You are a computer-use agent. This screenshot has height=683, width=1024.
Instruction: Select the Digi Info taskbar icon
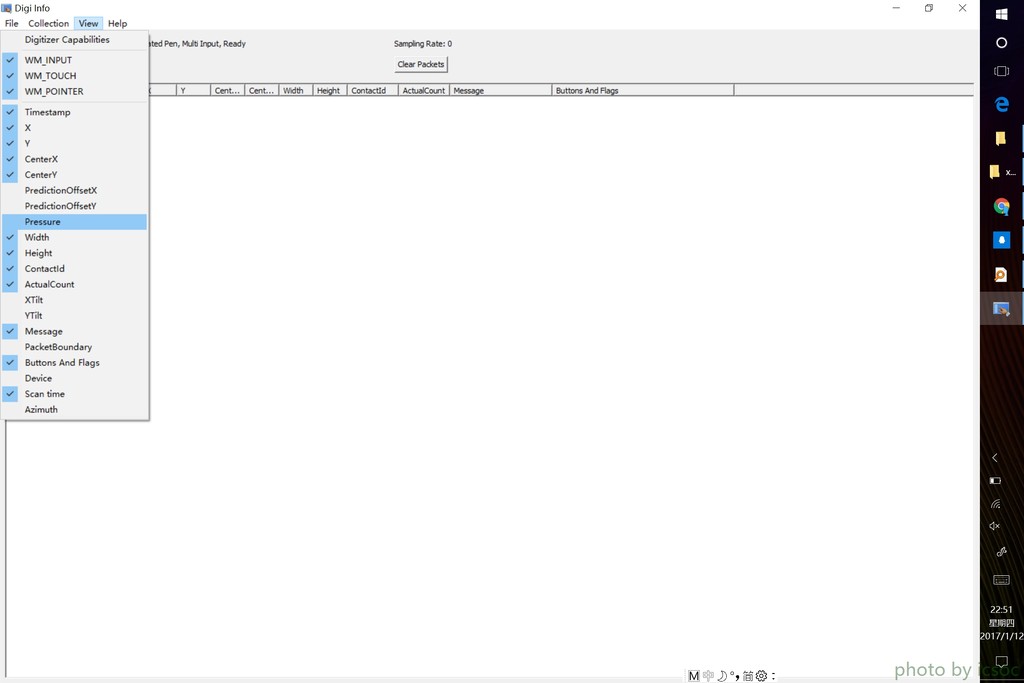(x=1001, y=308)
